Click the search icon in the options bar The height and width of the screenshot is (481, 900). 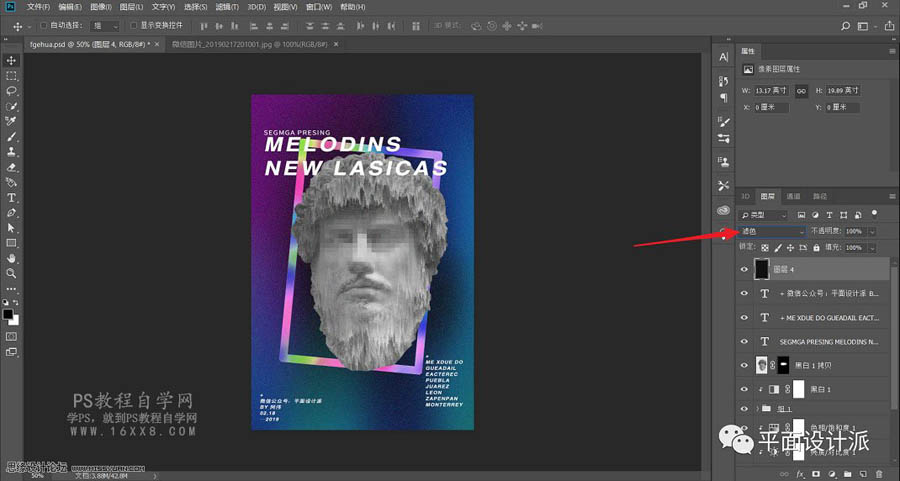846,25
